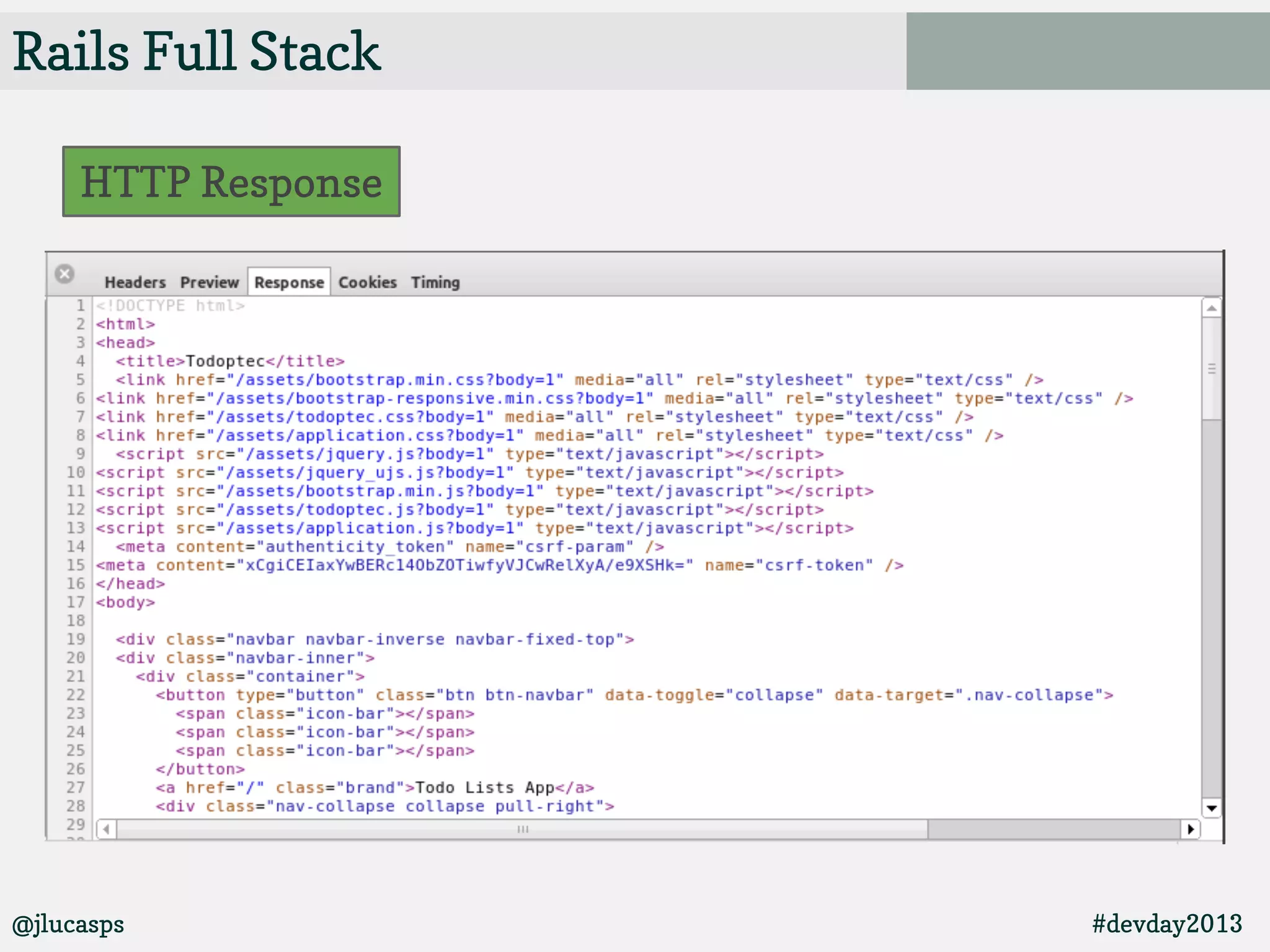1270x952 pixels.
Task: Click the horizontal scrollbar left arrow
Action: click(x=107, y=829)
